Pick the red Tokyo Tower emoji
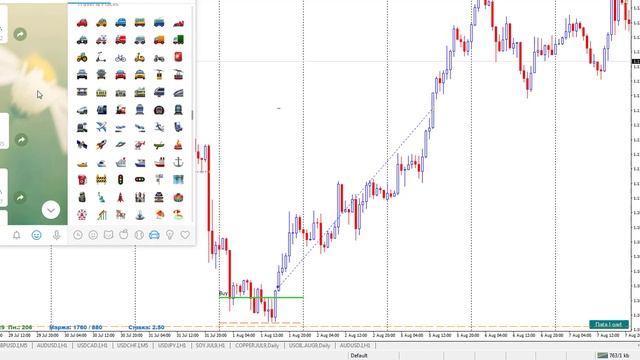 click(x=120, y=198)
